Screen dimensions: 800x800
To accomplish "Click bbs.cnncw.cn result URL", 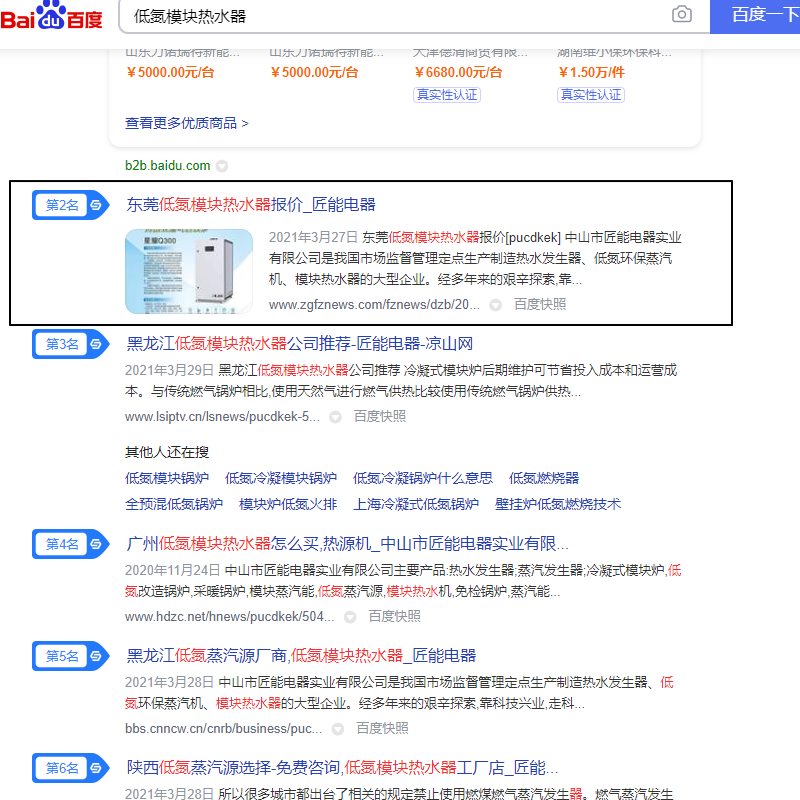I will click(223, 729).
